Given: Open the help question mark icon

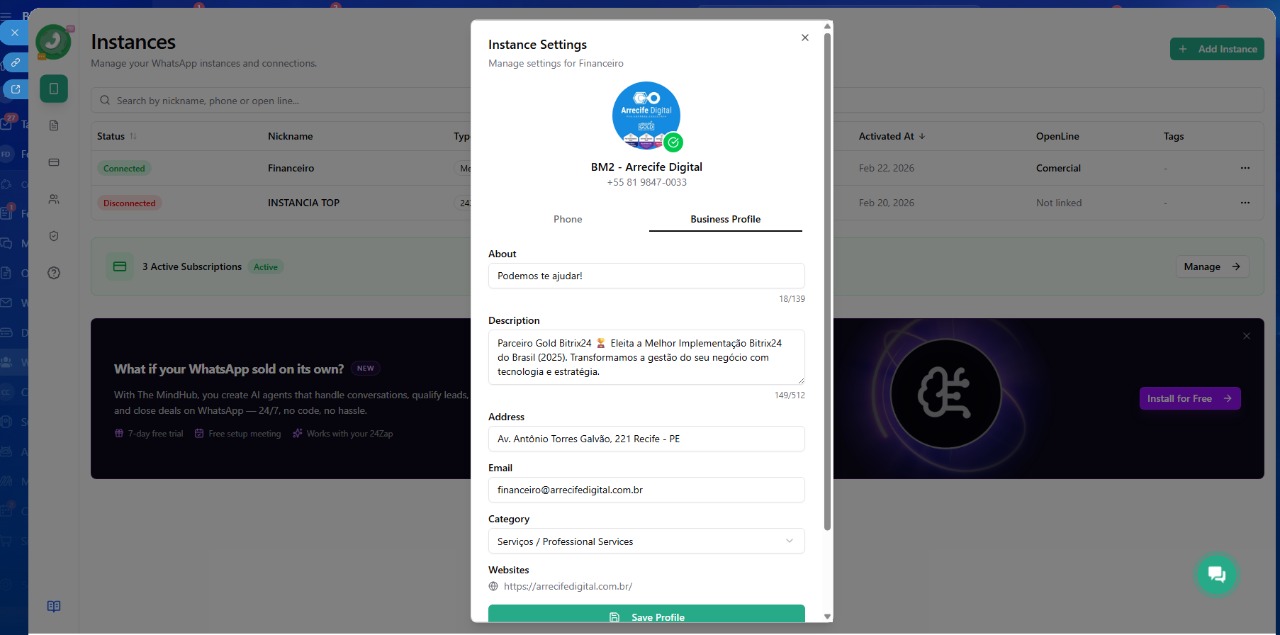Looking at the screenshot, I should click(54, 273).
